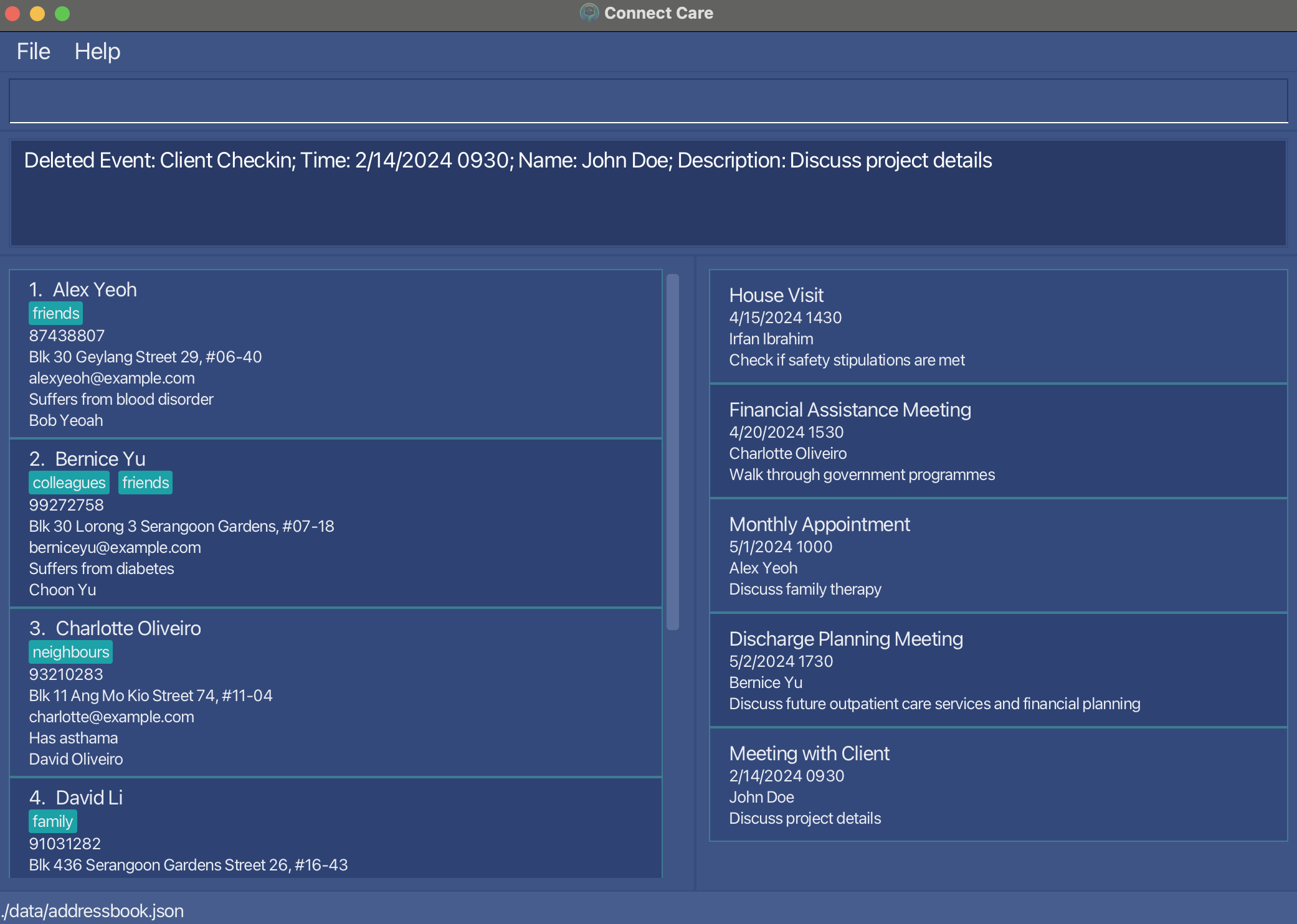
Task: Select the family tag on David Li
Action: (x=52, y=820)
